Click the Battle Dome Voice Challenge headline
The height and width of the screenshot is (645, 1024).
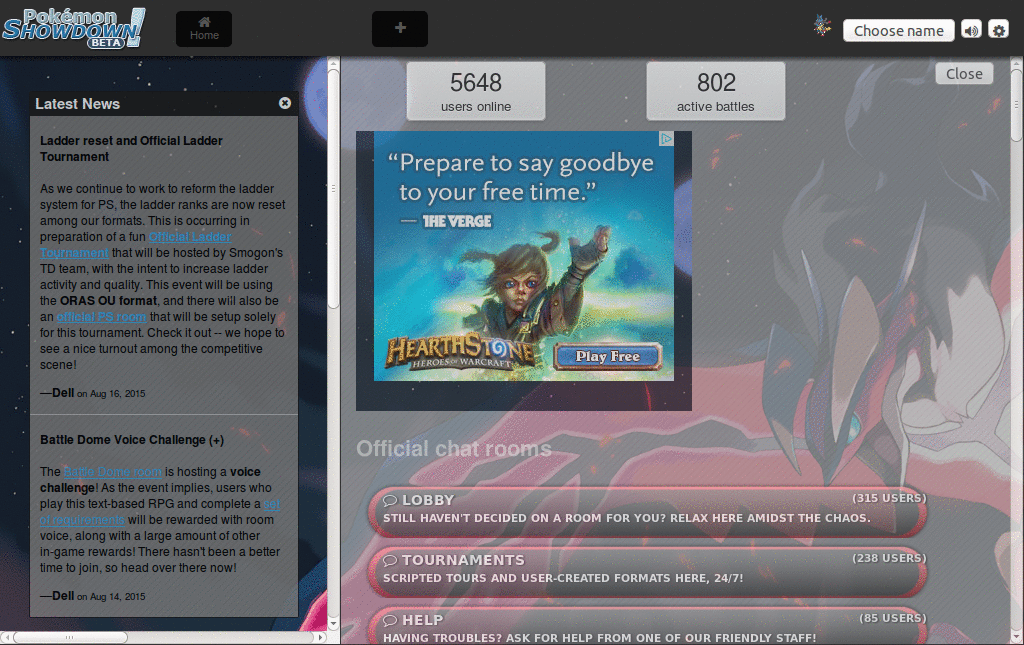[x=132, y=440]
